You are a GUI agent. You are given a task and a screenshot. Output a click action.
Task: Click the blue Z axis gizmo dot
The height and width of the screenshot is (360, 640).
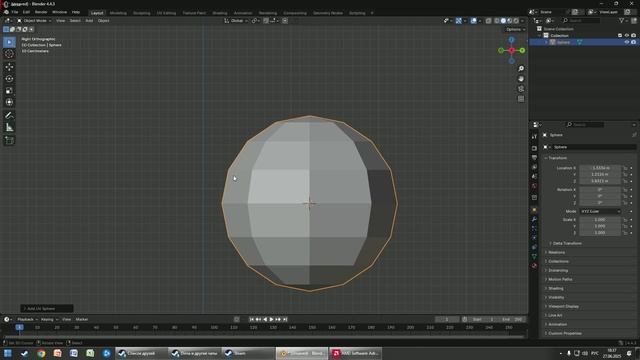point(511,40)
